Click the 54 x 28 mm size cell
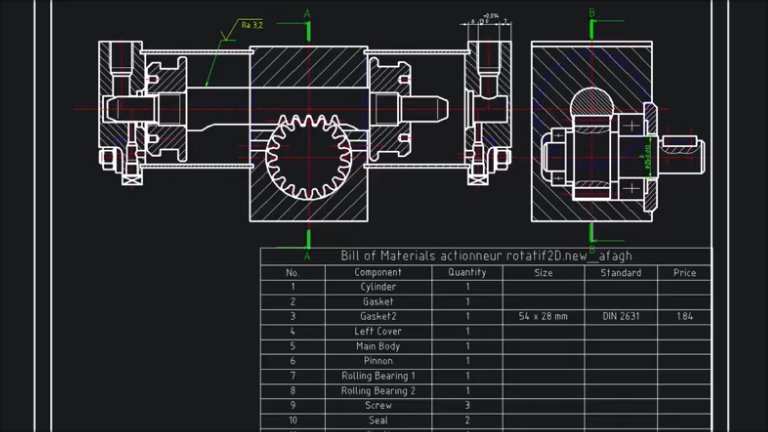The height and width of the screenshot is (432, 768). [x=543, y=316]
